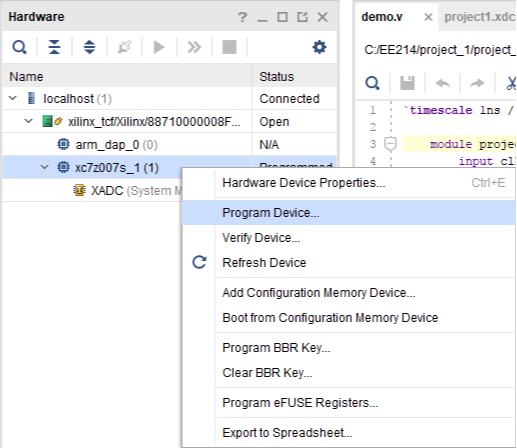Click the Status column header
The width and height of the screenshot is (517, 448).
[x=295, y=76]
